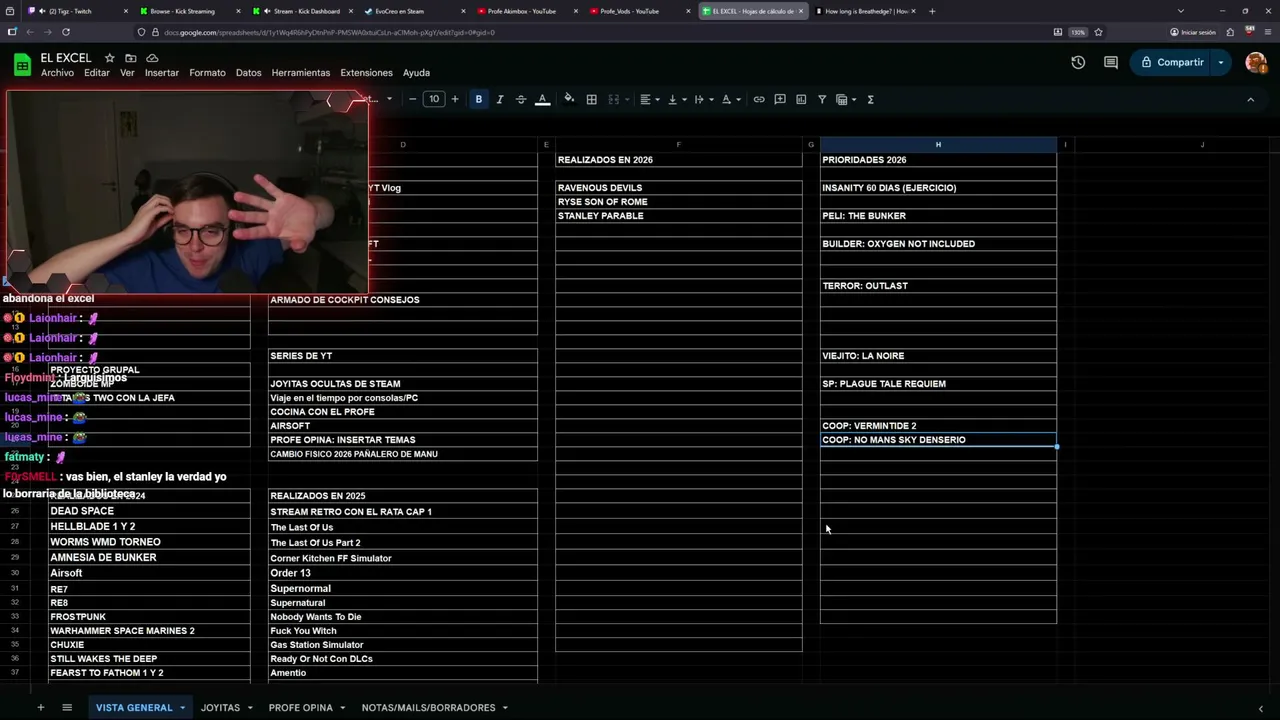This screenshot has height=720, width=1280.
Task: Open JOYITAS tab dropdown arrow
Action: pyautogui.click(x=248, y=707)
